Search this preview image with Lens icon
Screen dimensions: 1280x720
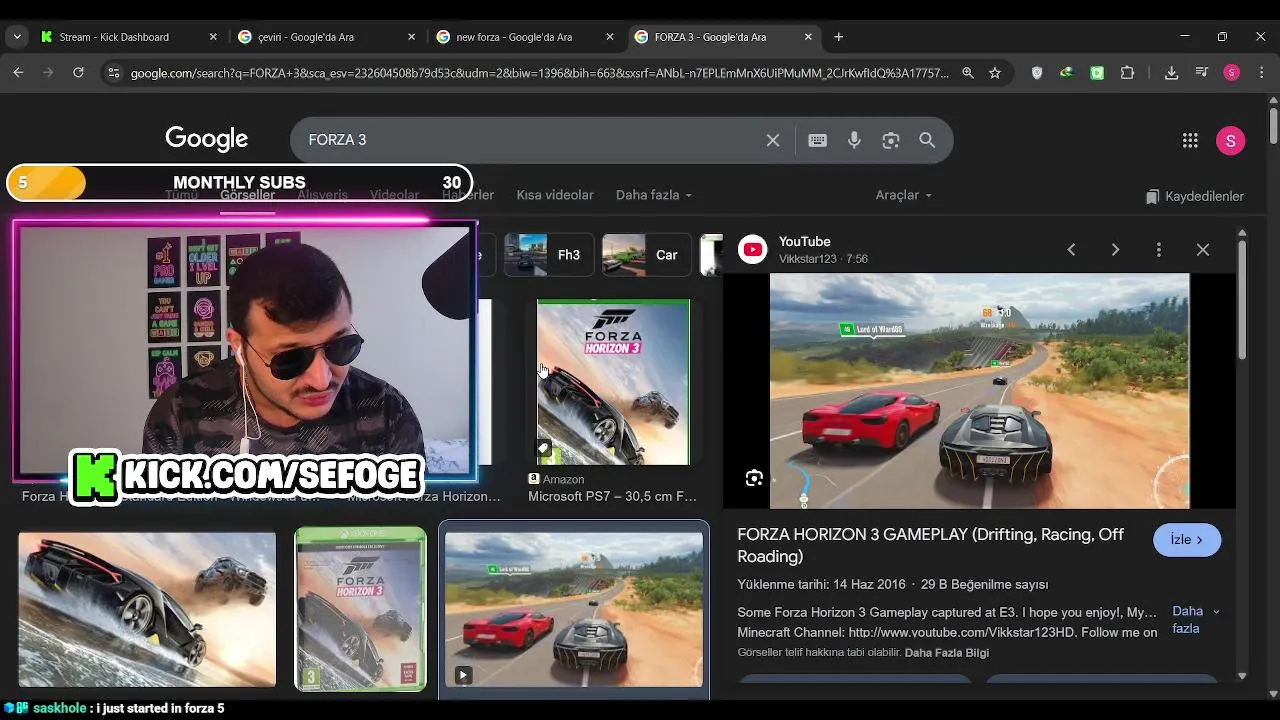pos(754,478)
